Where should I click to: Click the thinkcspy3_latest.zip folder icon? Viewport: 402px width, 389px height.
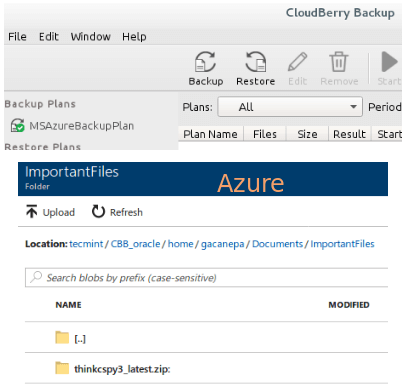(62, 368)
